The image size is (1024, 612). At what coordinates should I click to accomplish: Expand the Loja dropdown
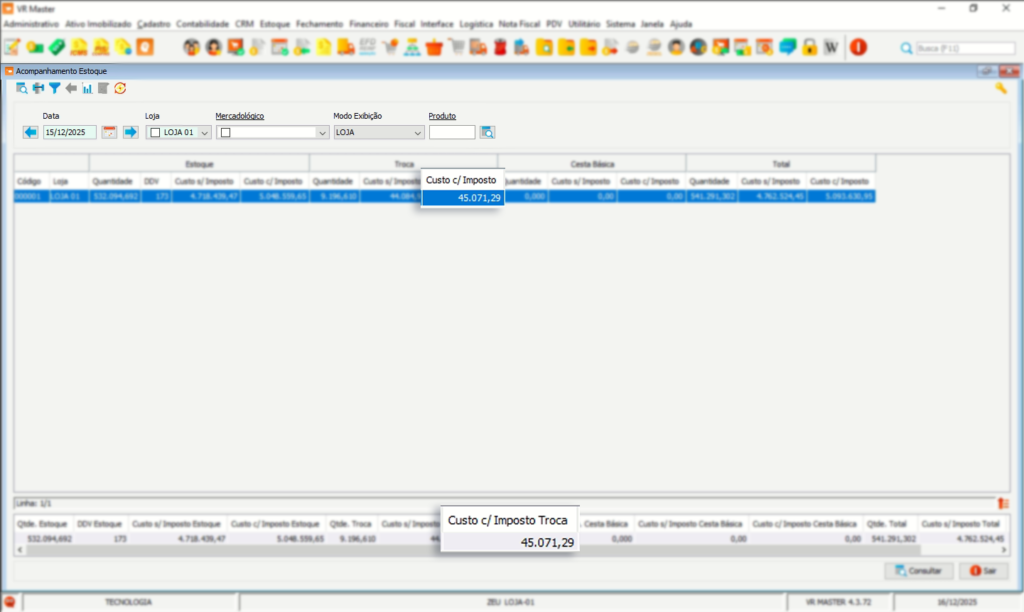click(x=205, y=132)
